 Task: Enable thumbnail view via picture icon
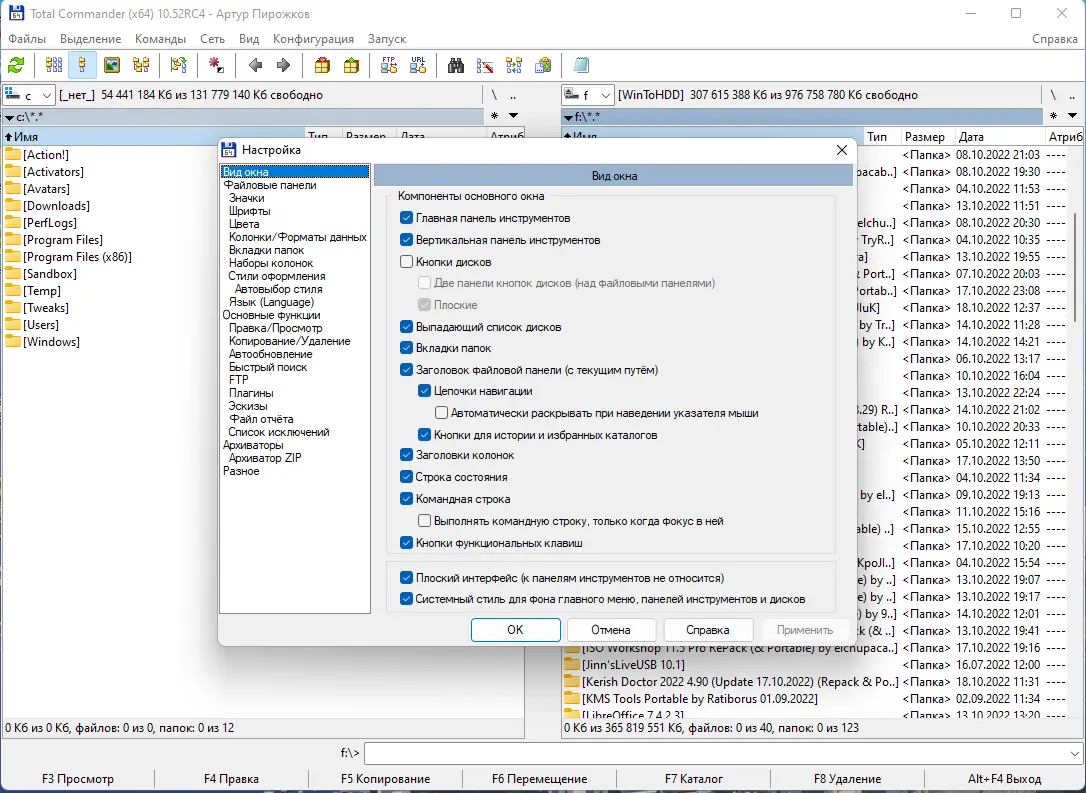(x=112, y=66)
